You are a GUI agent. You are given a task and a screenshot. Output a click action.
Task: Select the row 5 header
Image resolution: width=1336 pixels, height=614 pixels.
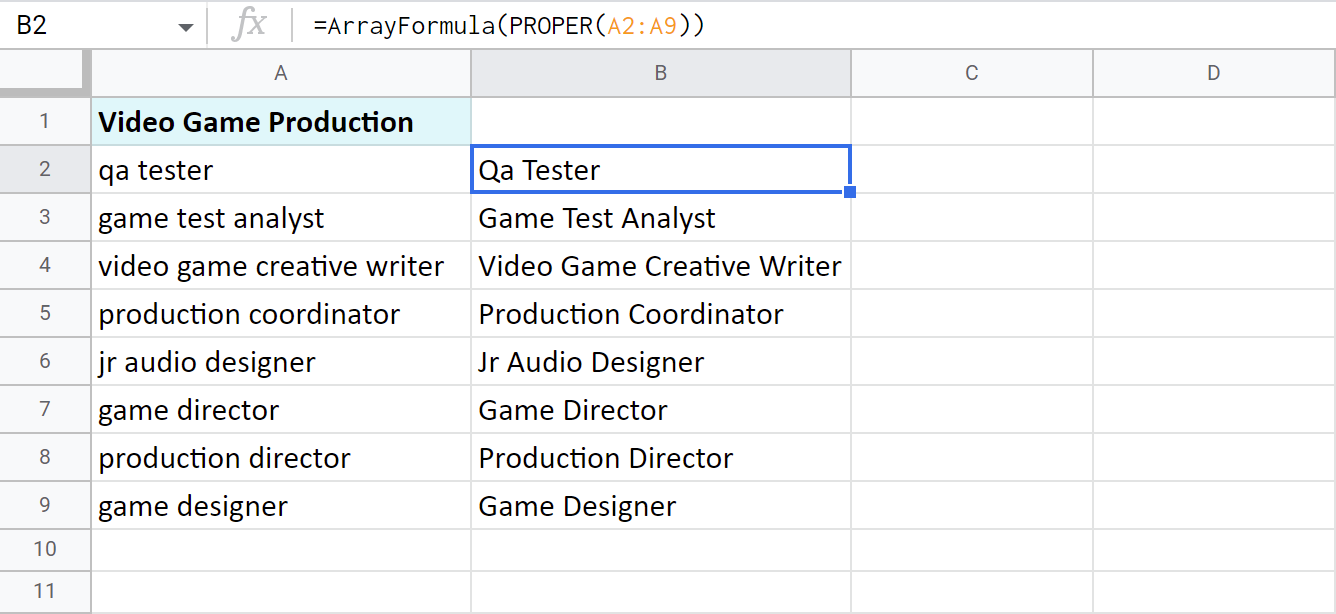(45, 314)
